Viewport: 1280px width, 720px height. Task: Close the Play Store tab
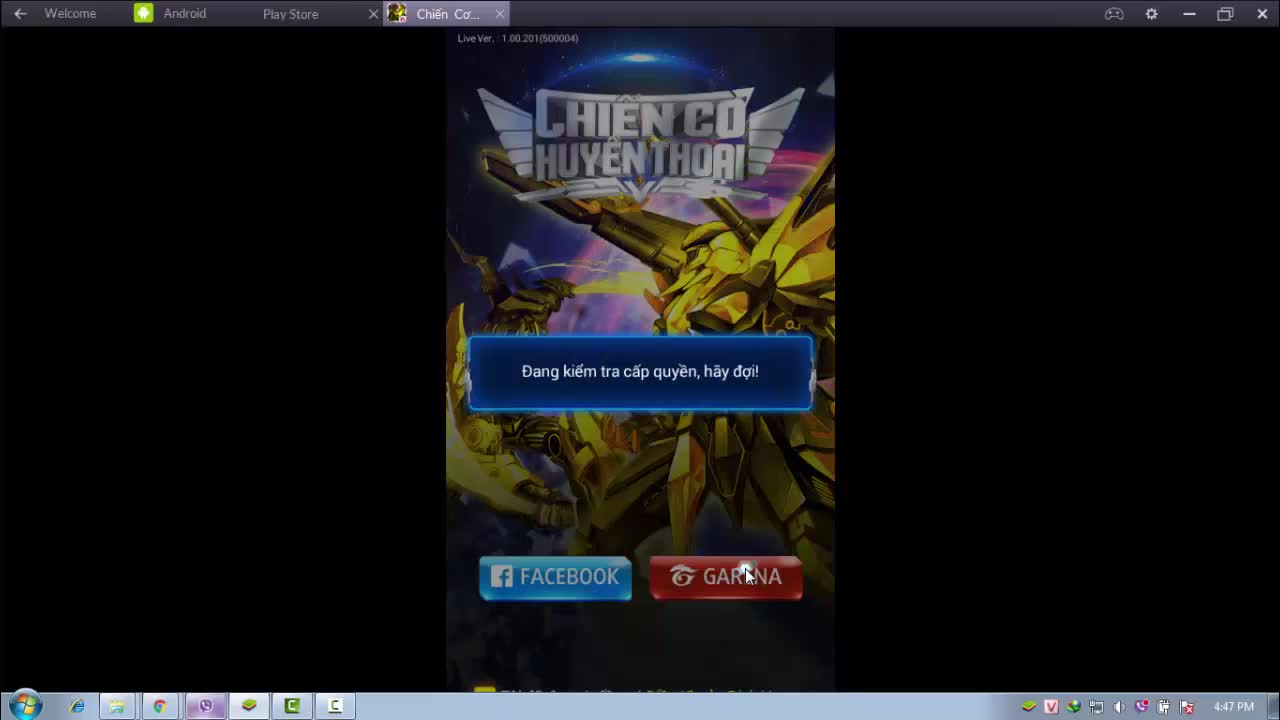373,14
